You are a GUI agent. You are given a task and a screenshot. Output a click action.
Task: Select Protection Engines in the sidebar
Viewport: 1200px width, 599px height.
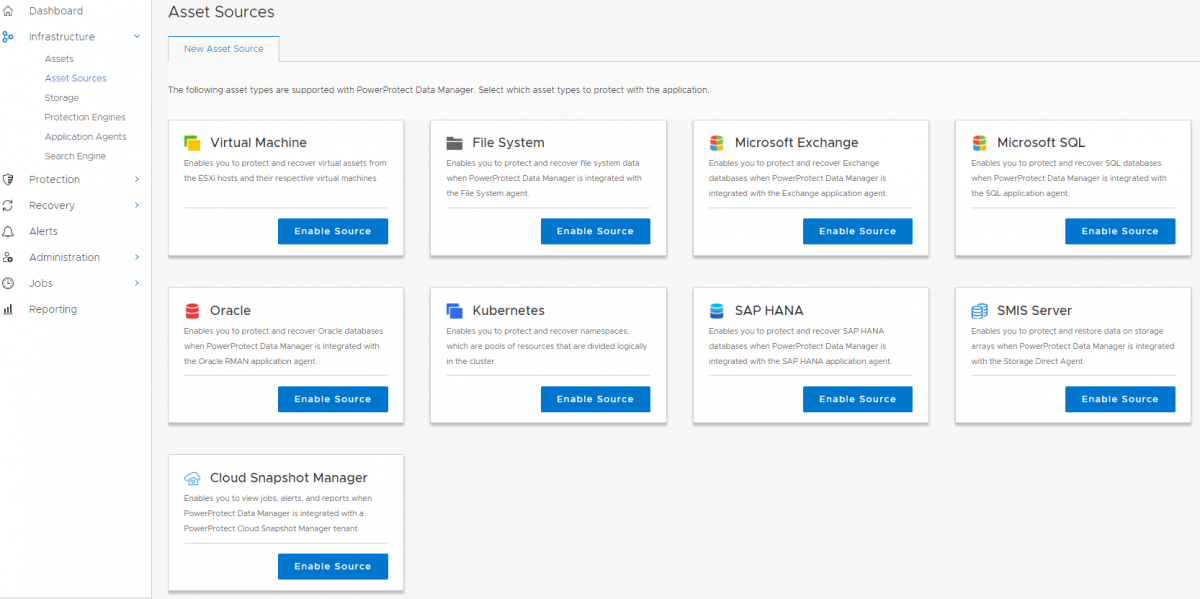pos(85,118)
